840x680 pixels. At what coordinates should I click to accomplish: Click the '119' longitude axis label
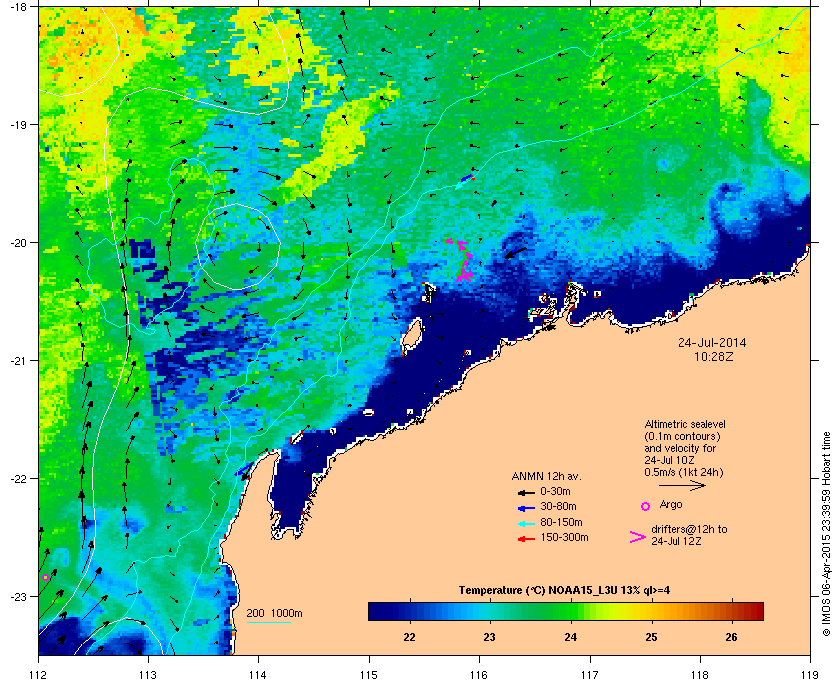pos(810,675)
